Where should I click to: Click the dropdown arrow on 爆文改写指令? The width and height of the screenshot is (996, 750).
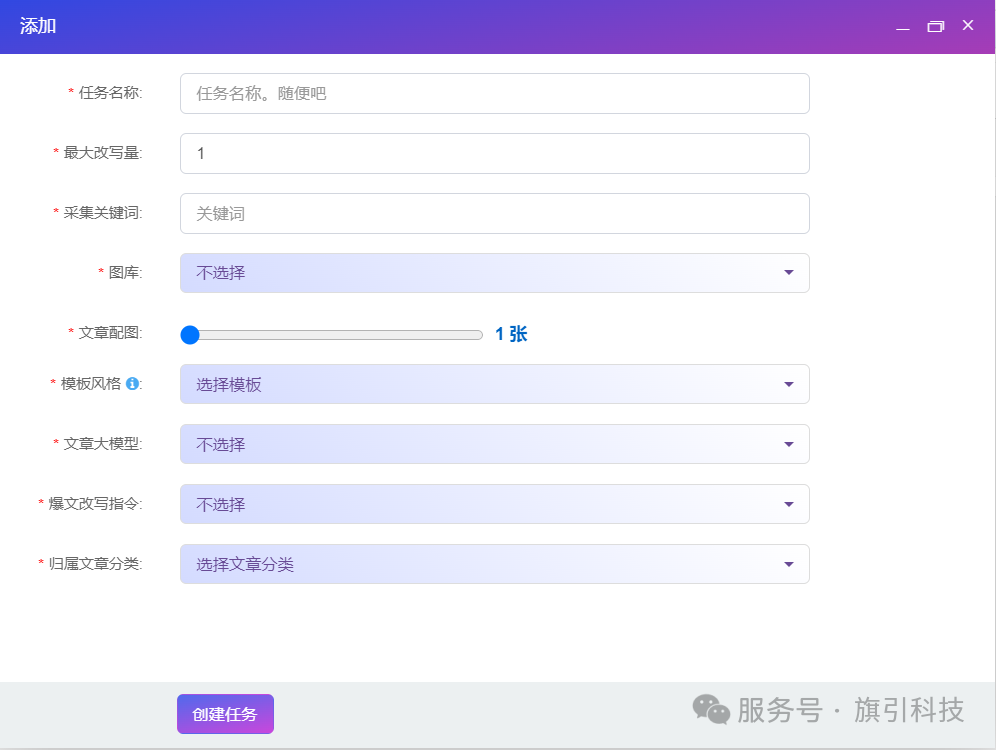pyautogui.click(x=789, y=504)
